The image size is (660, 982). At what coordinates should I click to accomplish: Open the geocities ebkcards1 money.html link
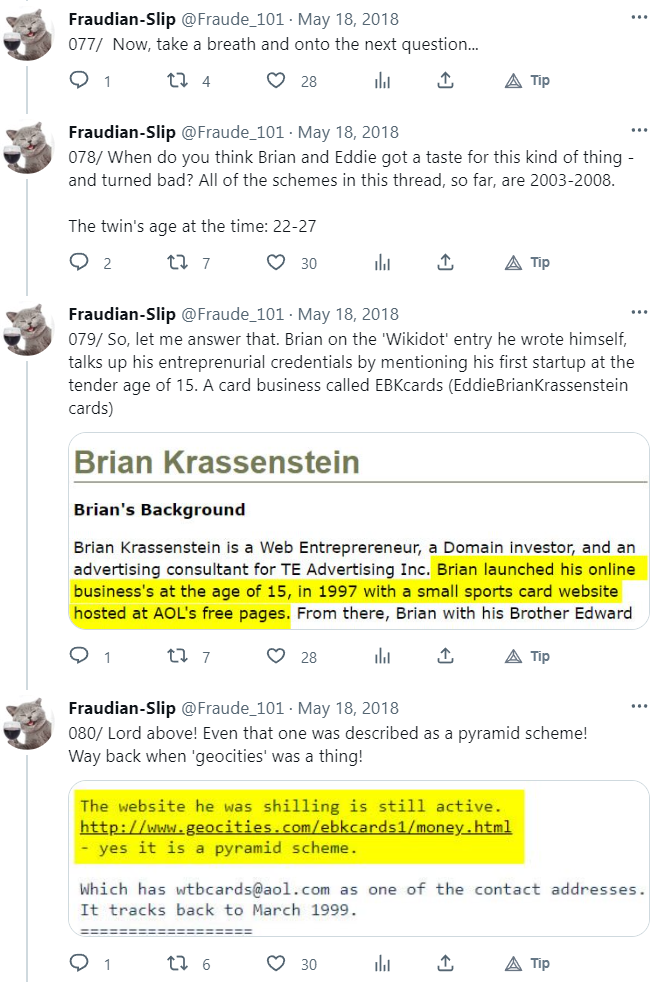[x=296, y=827]
